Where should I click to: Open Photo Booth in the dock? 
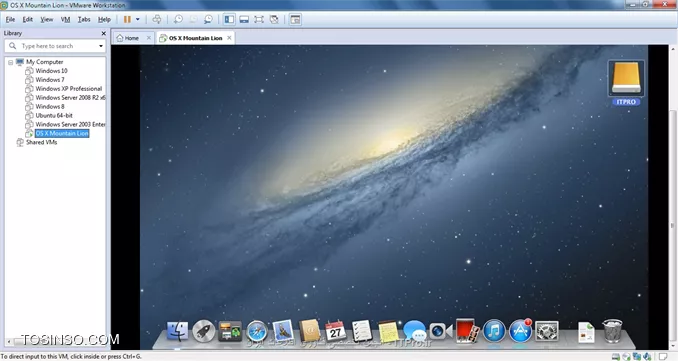(x=467, y=331)
